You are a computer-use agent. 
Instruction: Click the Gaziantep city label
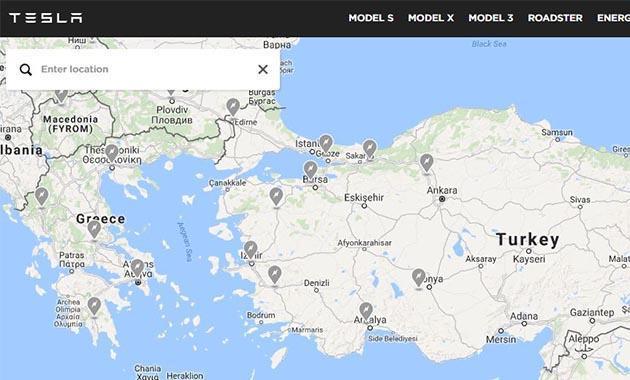[592, 313]
